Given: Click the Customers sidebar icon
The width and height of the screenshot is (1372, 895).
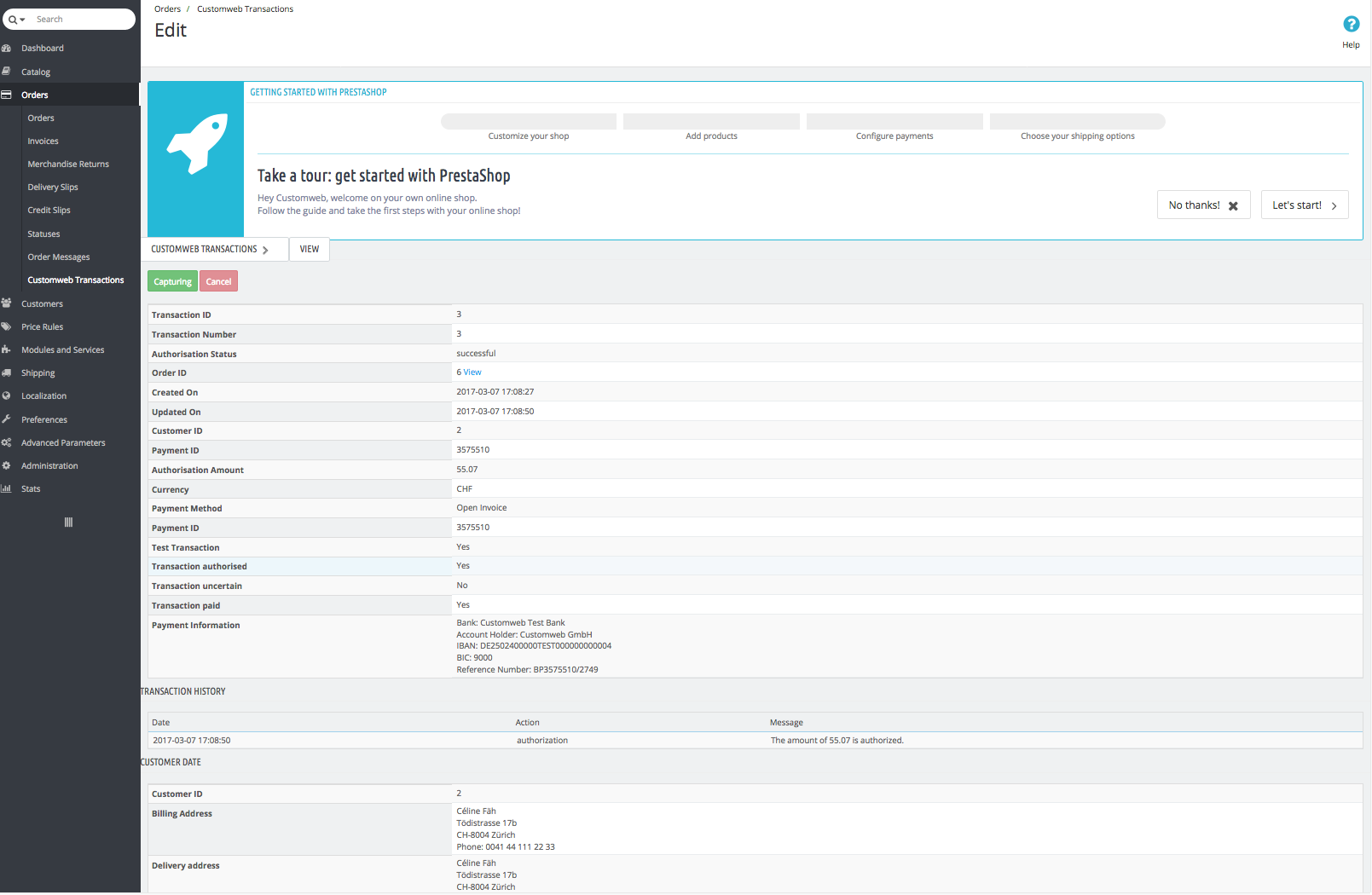Looking at the screenshot, I should pos(7,303).
